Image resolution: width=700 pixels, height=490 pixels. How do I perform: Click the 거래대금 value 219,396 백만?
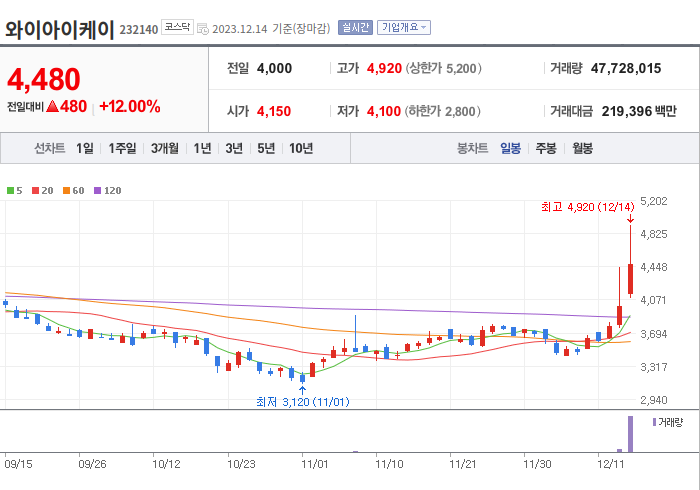coord(639,111)
